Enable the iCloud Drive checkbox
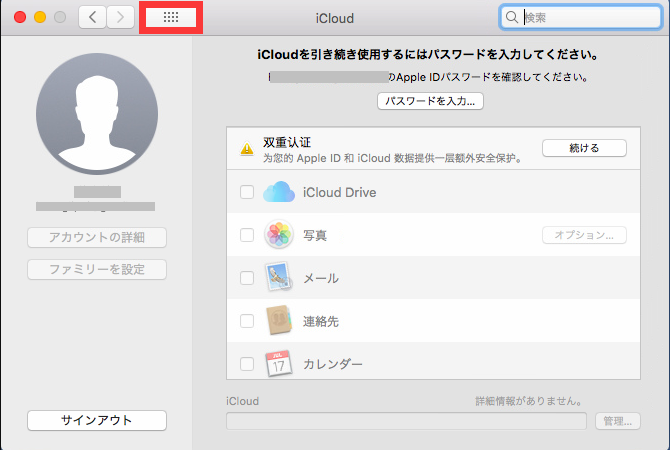 click(247, 192)
